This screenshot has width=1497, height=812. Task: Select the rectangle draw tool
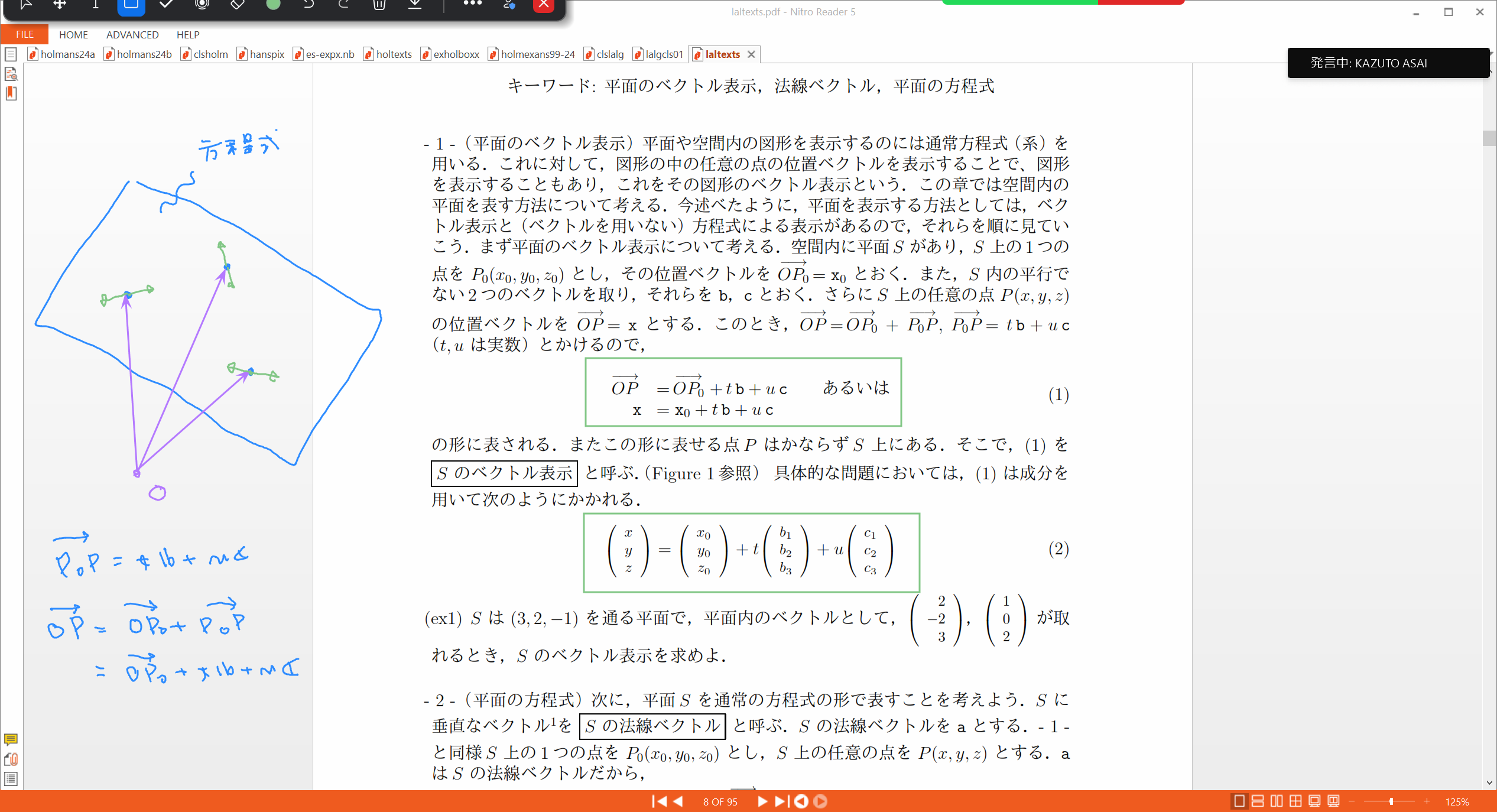coord(131,5)
